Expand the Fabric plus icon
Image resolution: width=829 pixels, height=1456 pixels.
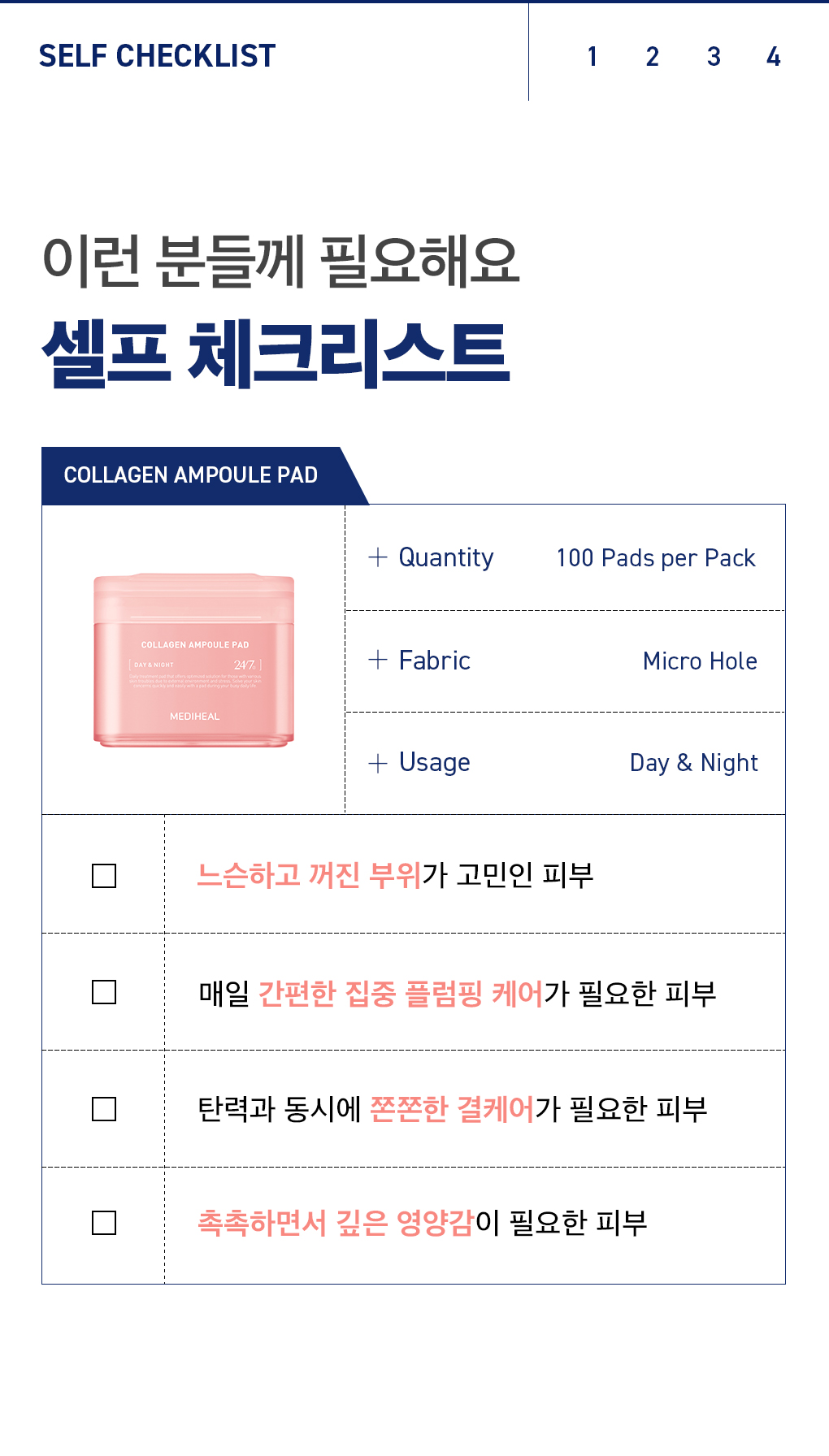[x=378, y=660]
